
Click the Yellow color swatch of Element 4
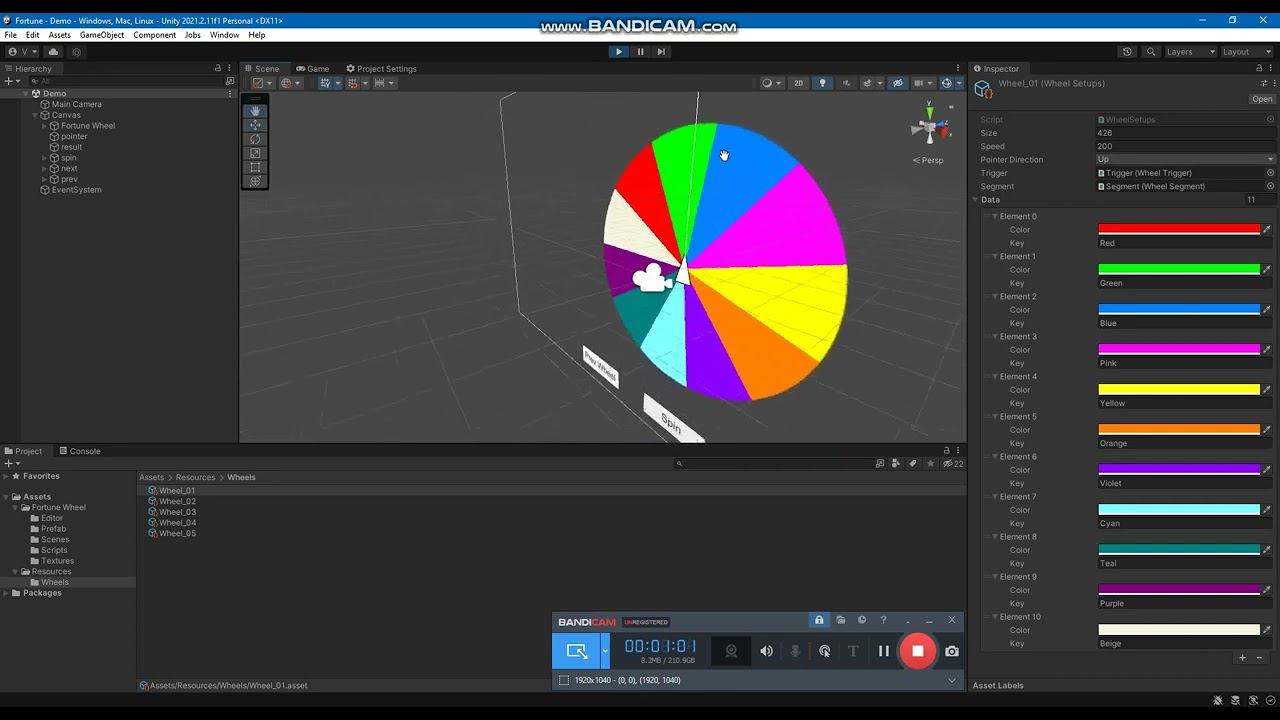[x=1179, y=390]
